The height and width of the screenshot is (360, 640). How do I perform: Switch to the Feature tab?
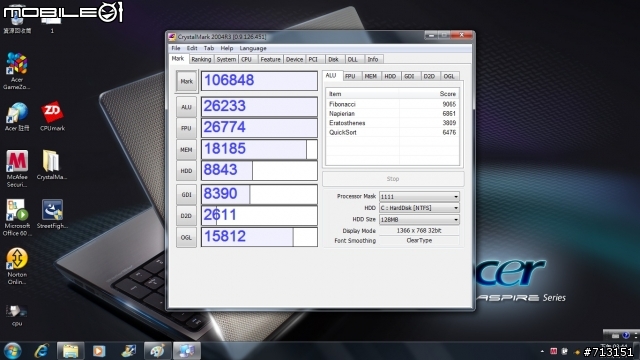pos(270,60)
